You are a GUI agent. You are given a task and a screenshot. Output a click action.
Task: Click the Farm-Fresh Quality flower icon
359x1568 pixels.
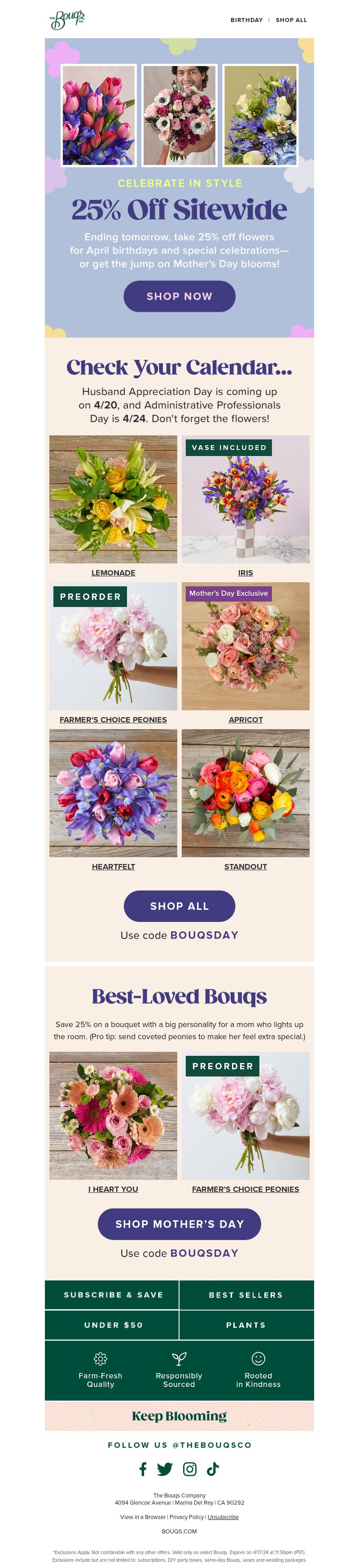[101, 1358]
